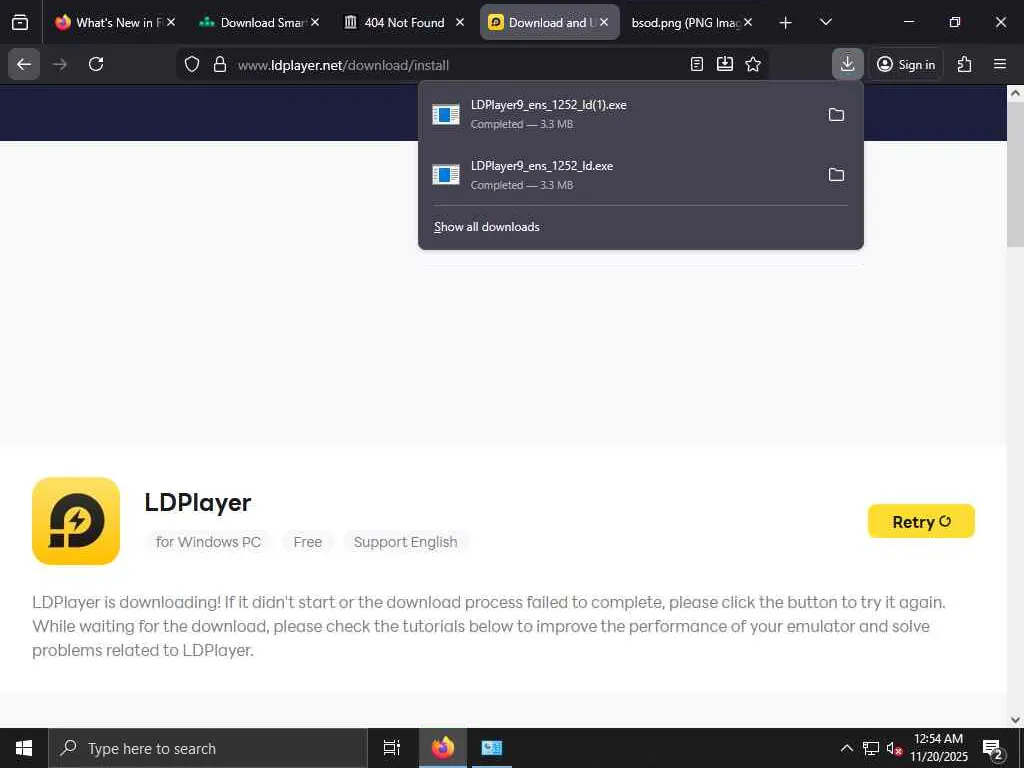Click the 'Free' tag

308,542
